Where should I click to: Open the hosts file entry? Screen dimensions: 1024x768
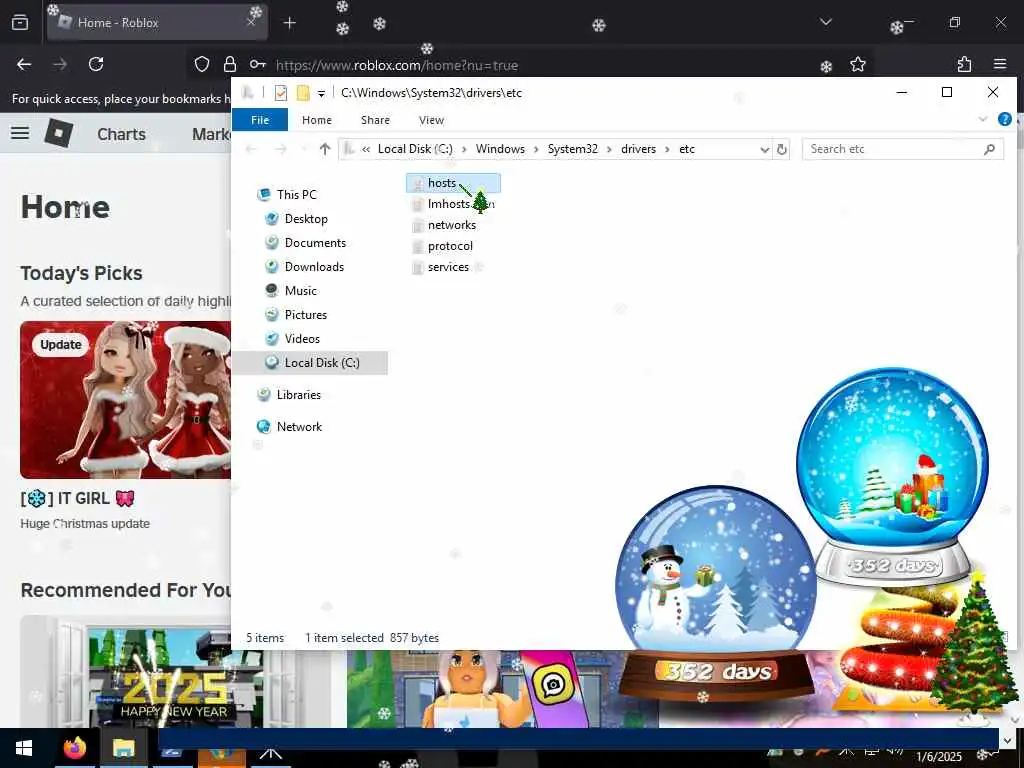(453, 183)
